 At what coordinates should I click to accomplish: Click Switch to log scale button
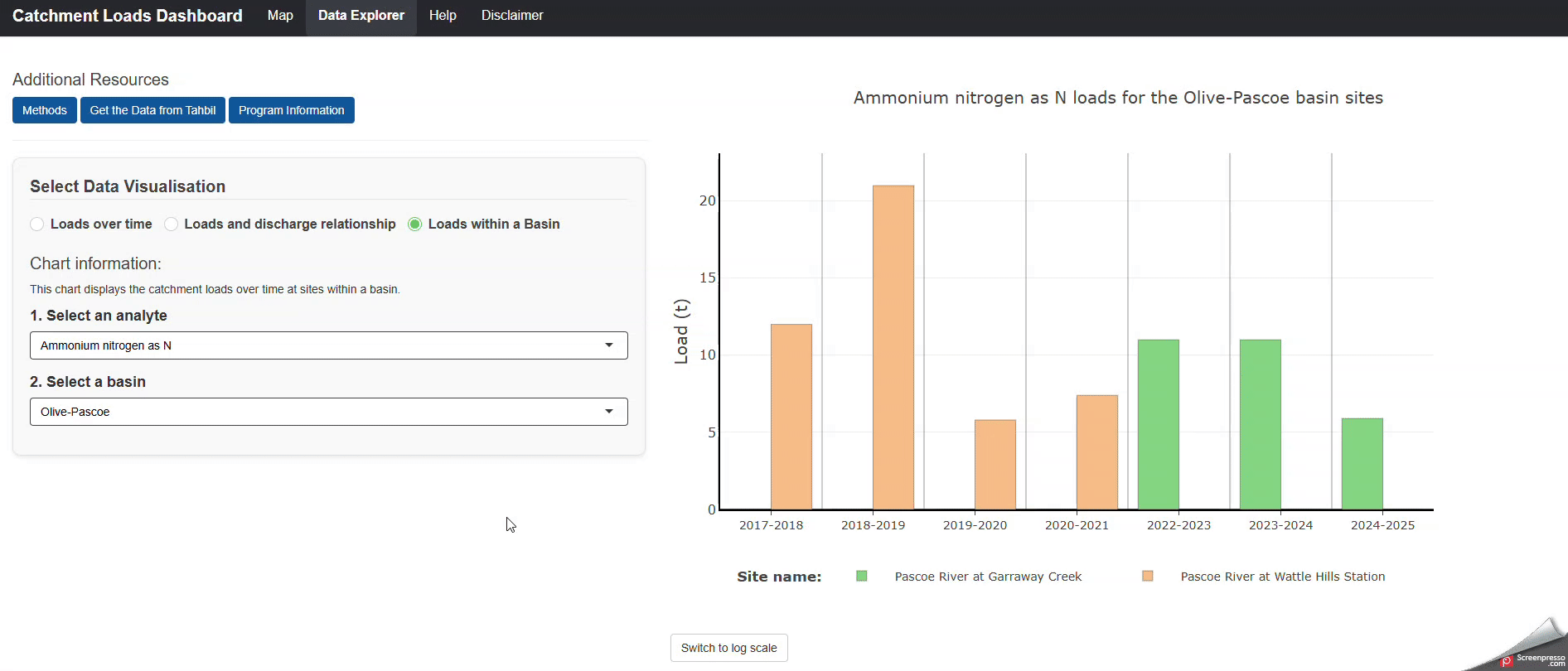coord(729,648)
